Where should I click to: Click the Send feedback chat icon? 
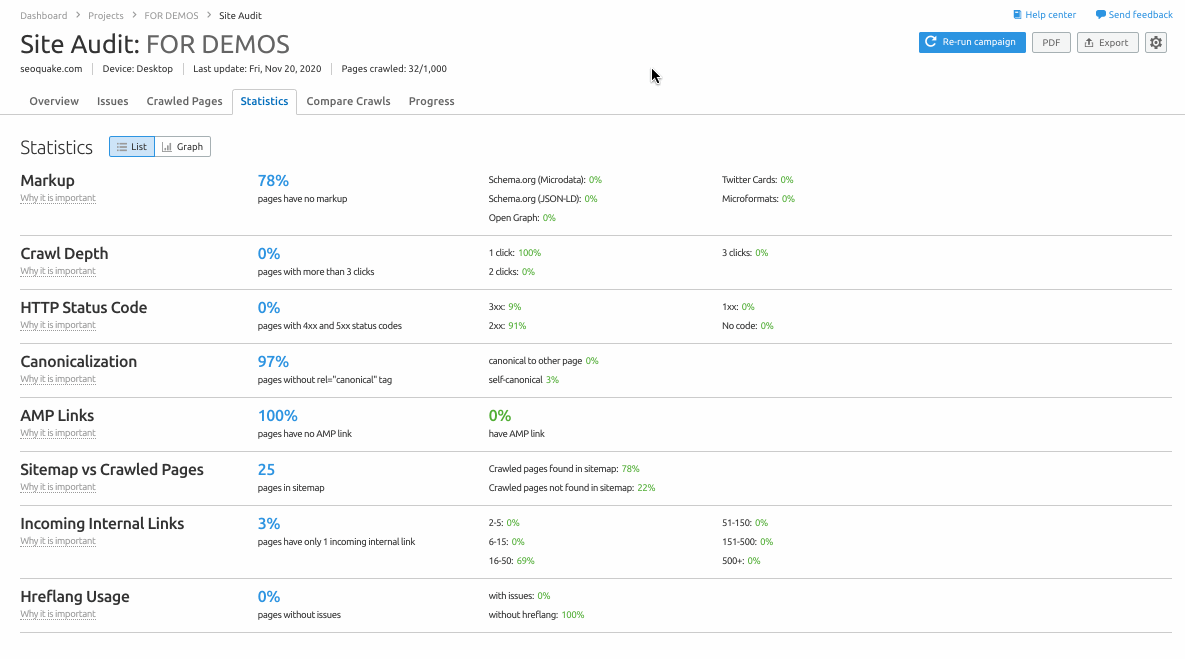(1101, 15)
